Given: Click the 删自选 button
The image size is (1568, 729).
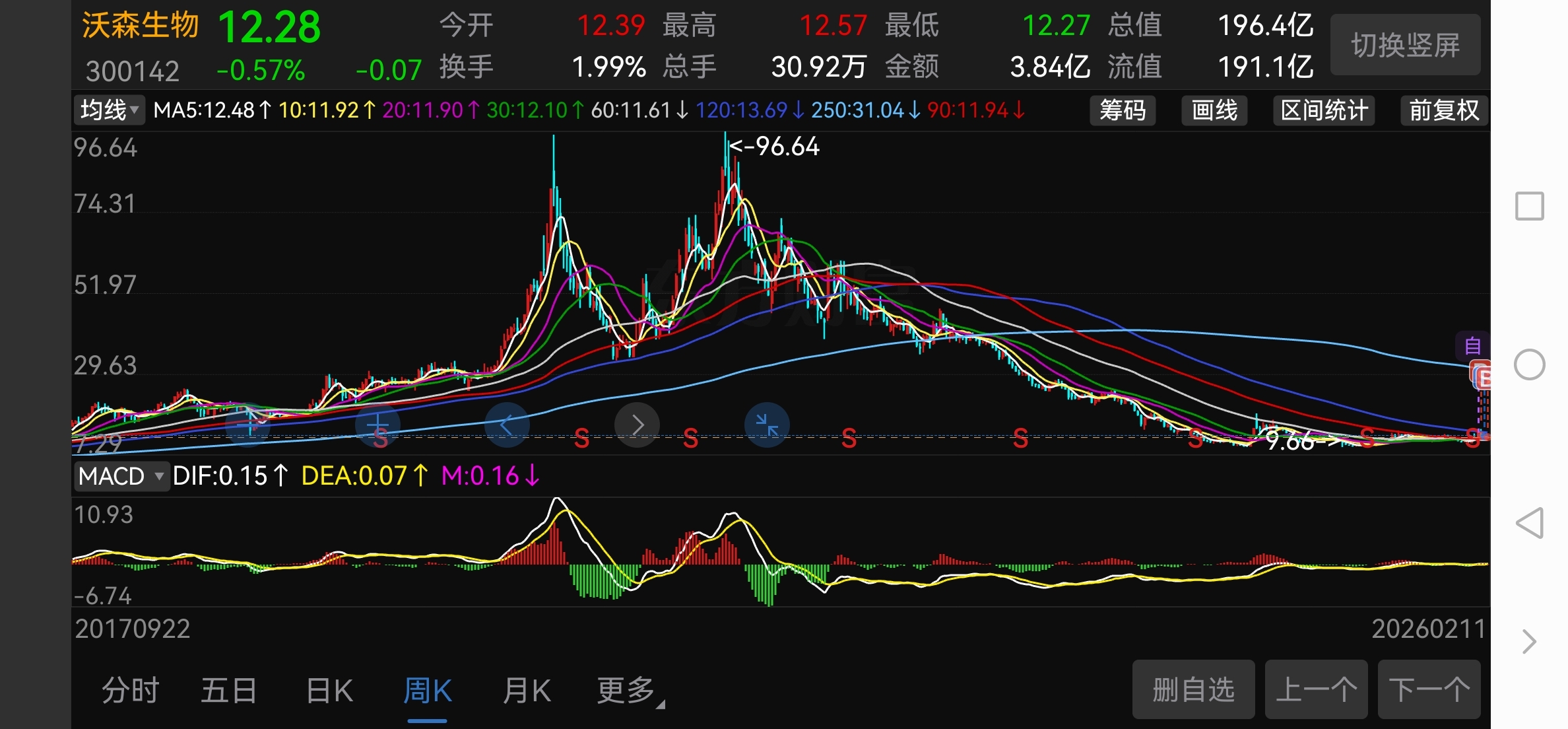Looking at the screenshot, I should click(x=1192, y=689).
